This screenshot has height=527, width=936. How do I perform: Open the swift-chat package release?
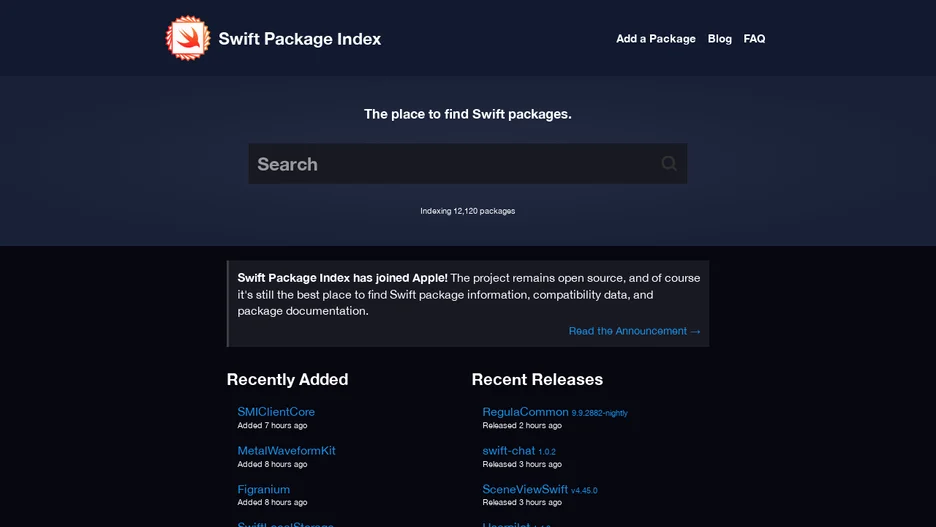(509, 451)
